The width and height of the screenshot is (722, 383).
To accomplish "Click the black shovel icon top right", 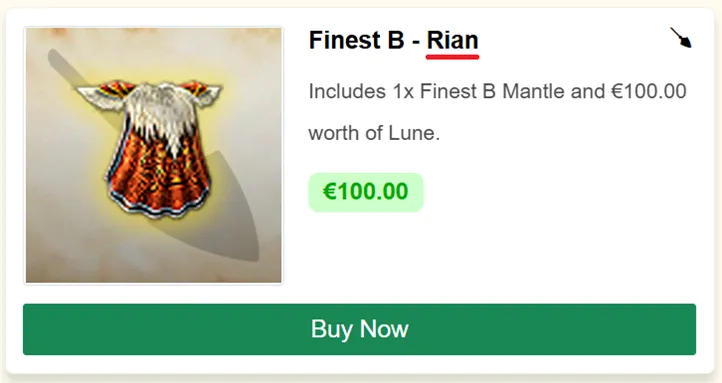I will [x=681, y=38].
